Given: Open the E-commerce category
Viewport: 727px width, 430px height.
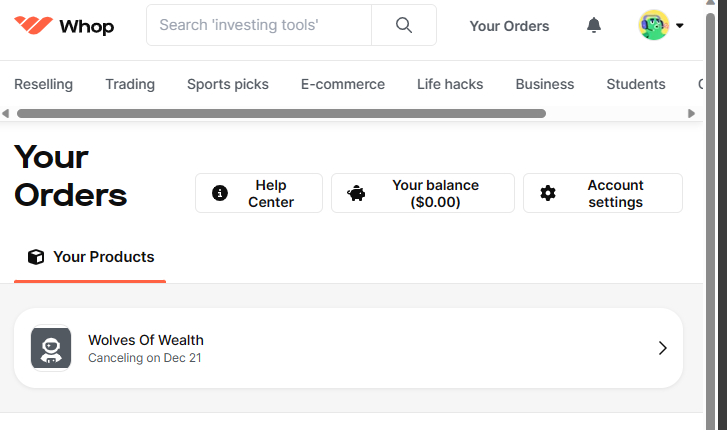Looking at the screenshot, I should pyautogui.click(x=343, y=84).
